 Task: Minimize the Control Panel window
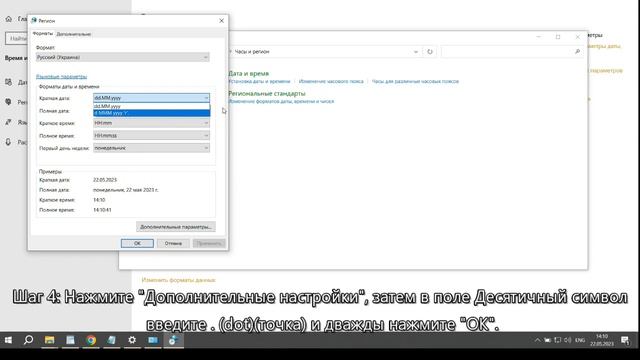point(538,37)
